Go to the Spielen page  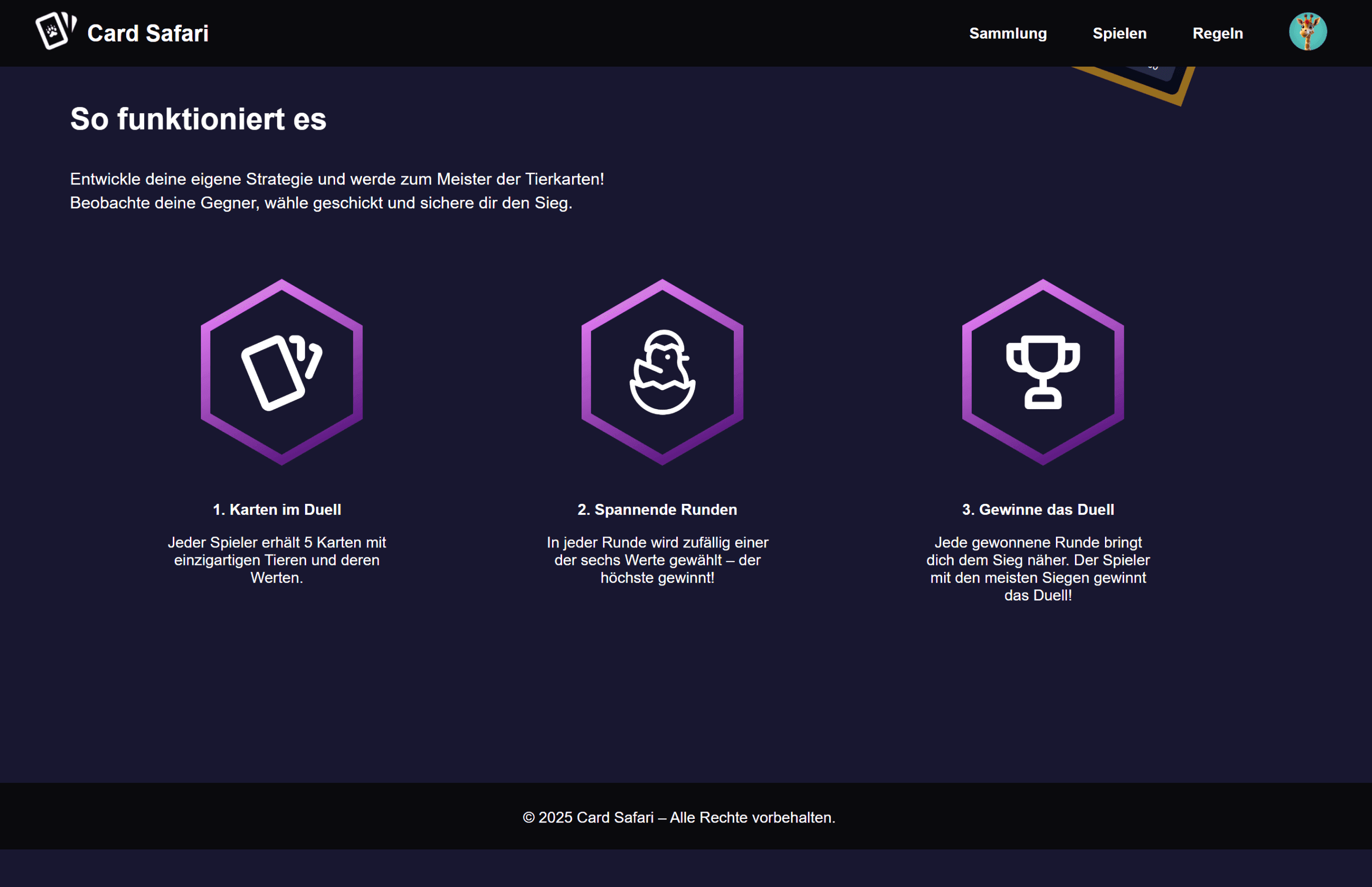pos(1119,34)
